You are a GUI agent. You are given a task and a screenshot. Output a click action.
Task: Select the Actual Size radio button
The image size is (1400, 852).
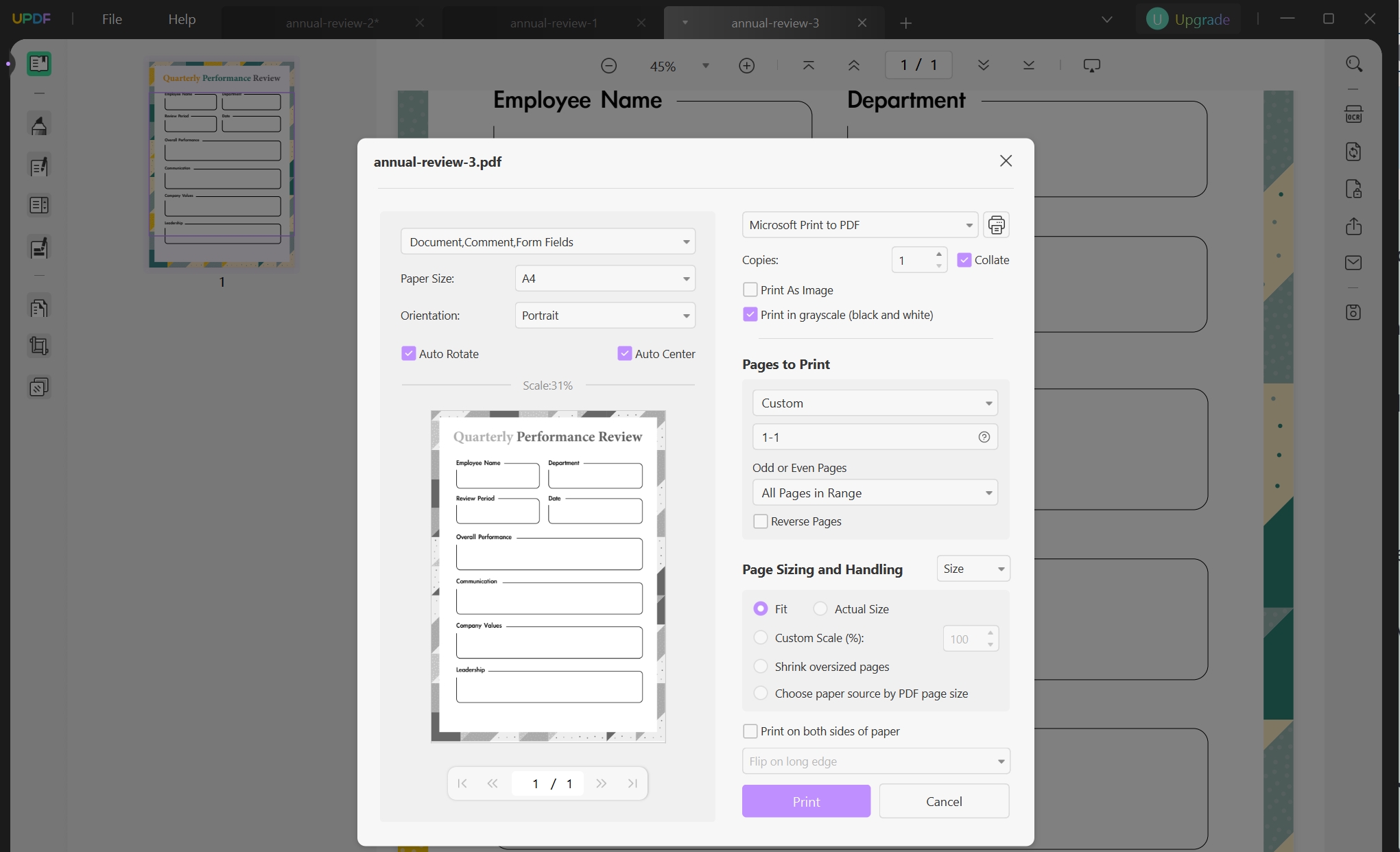tap(820, 609)
